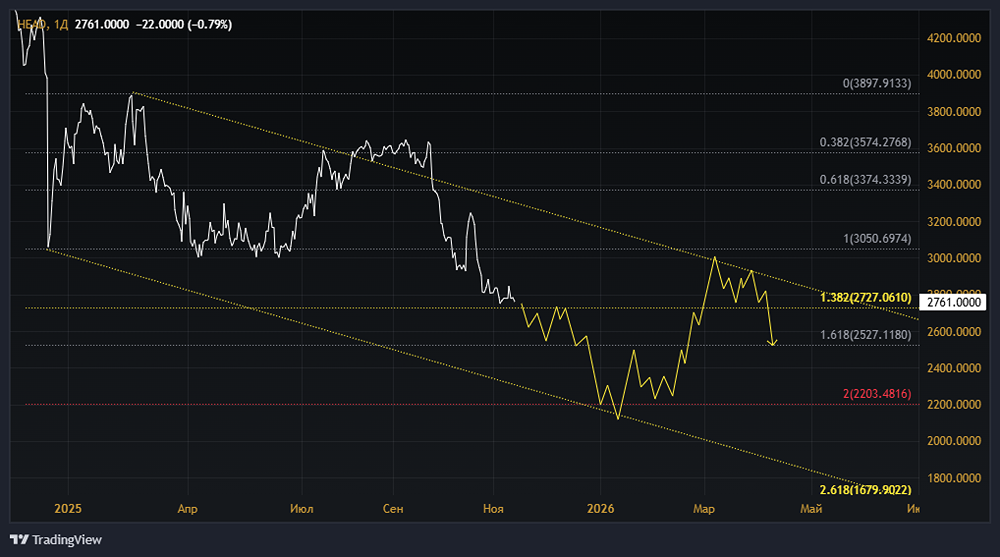Click the Июл label on time axis

302,509
